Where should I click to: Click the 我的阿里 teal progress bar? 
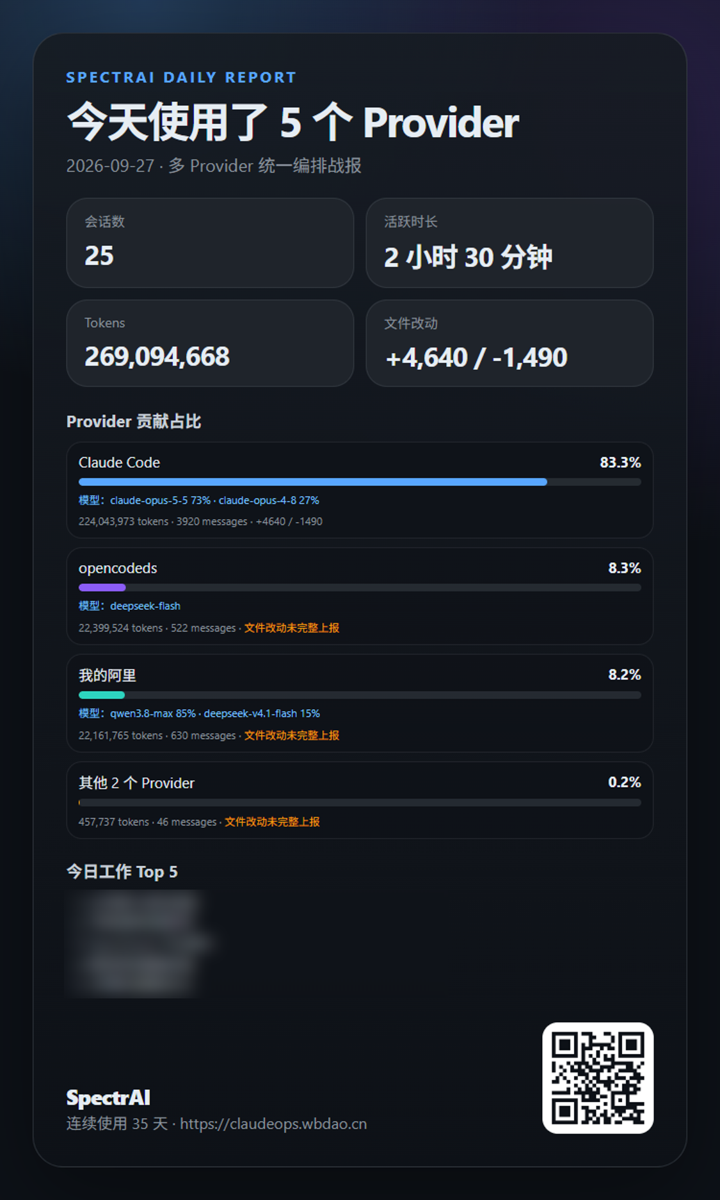pyautogui.click(x=102, y=695)
